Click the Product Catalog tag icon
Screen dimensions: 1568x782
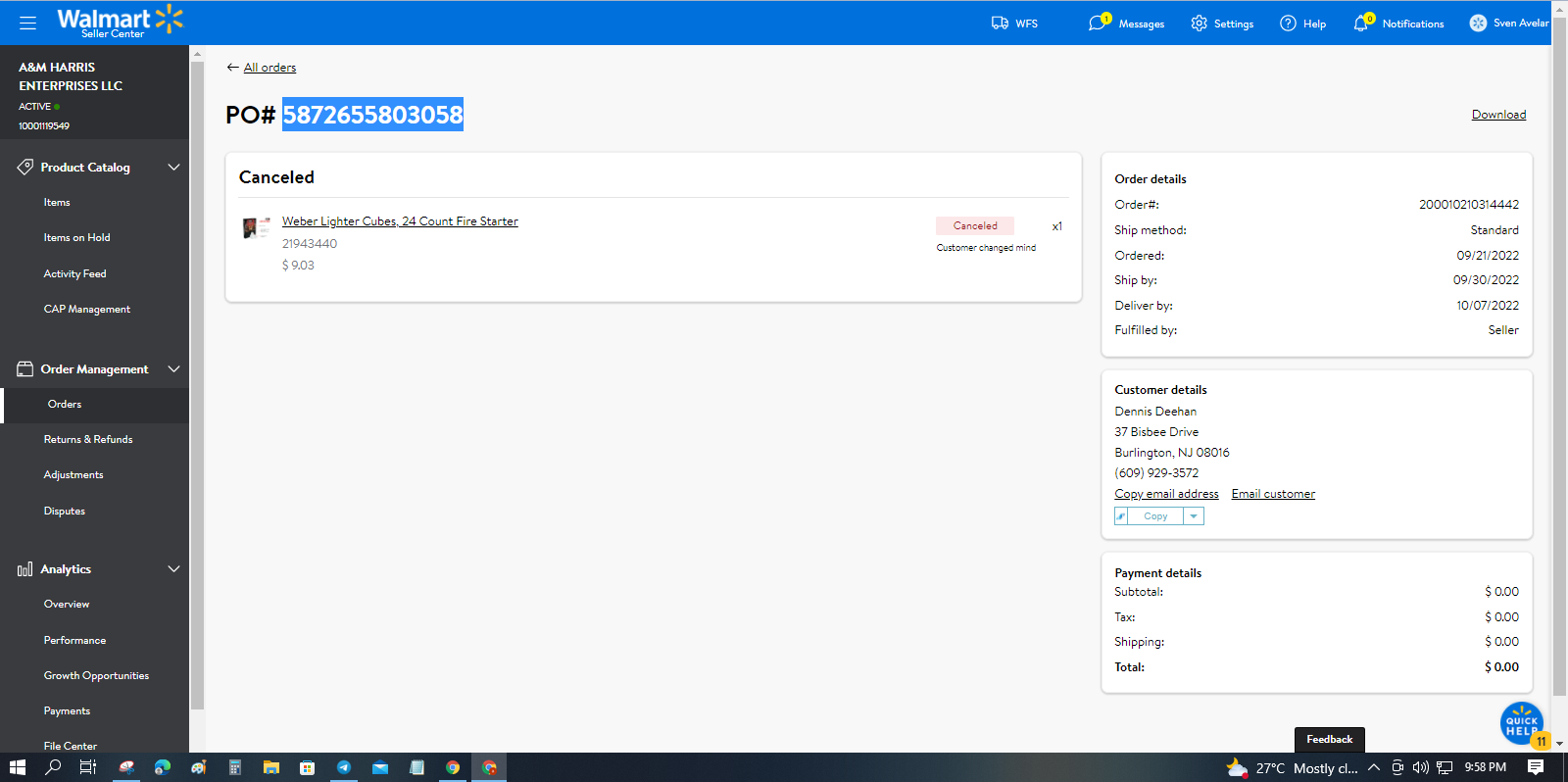point(25,168)
